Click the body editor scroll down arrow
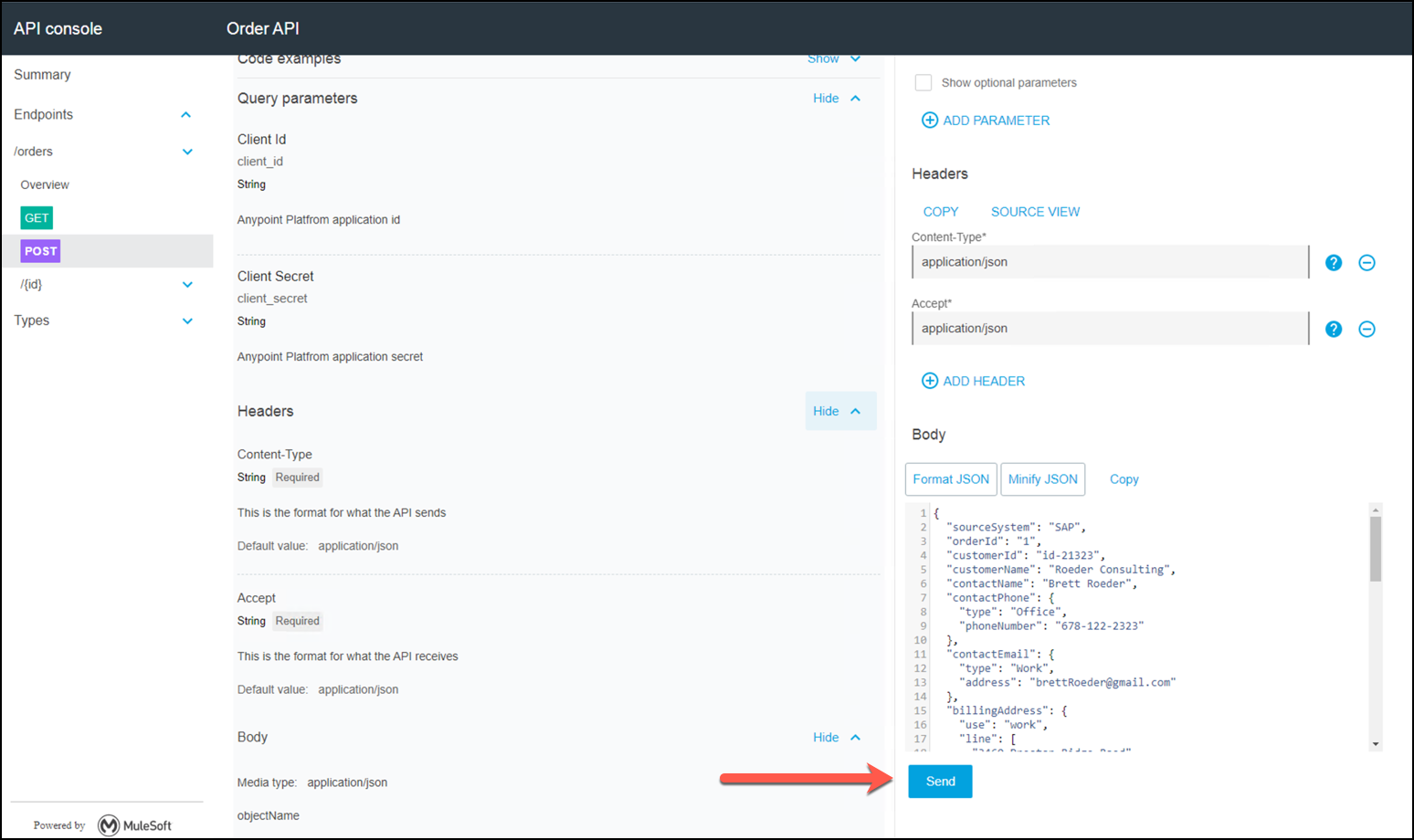The height and width of the screenshot is (840, 1414). (1376, 744)
